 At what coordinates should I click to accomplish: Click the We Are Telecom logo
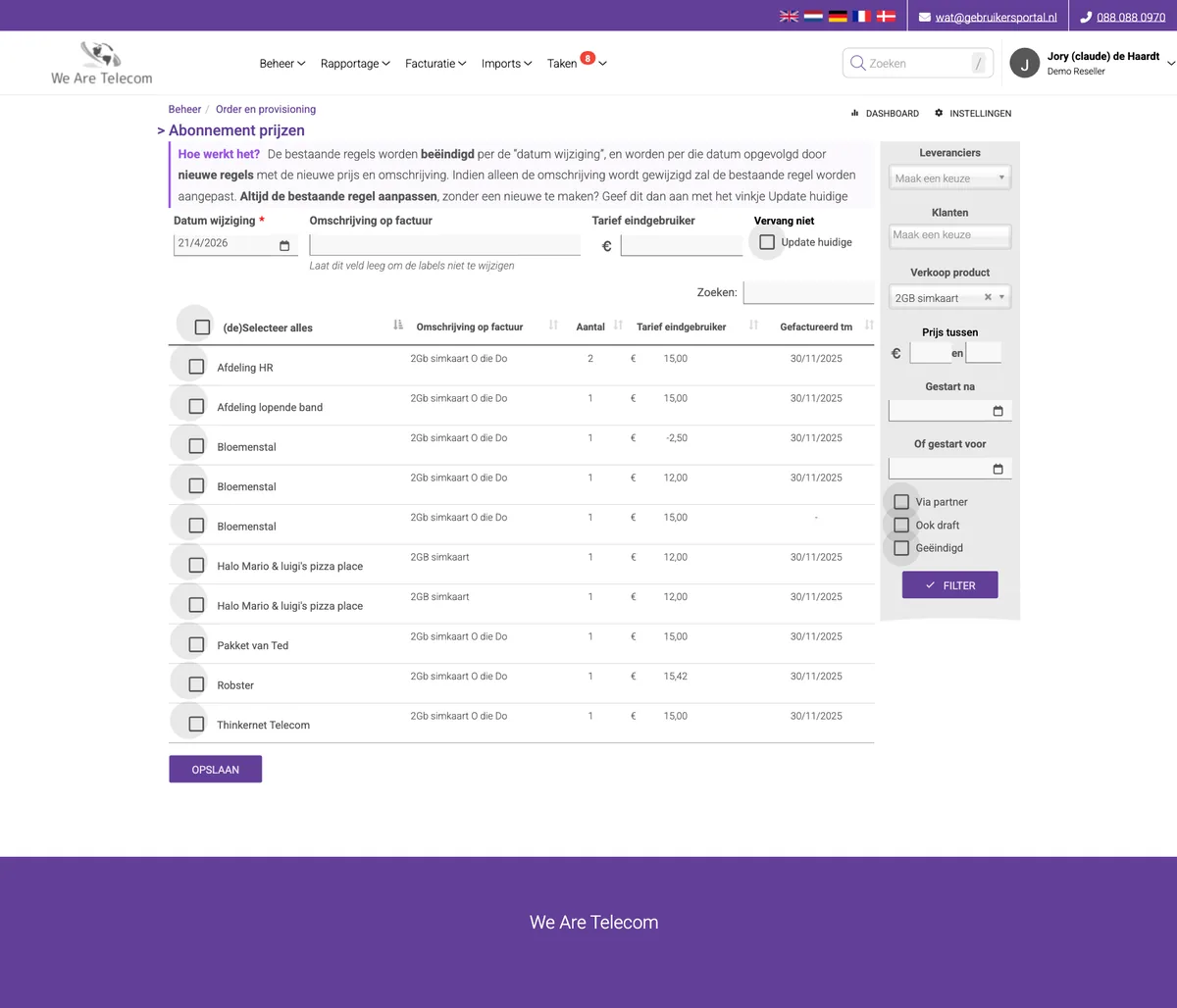point(102,63)
